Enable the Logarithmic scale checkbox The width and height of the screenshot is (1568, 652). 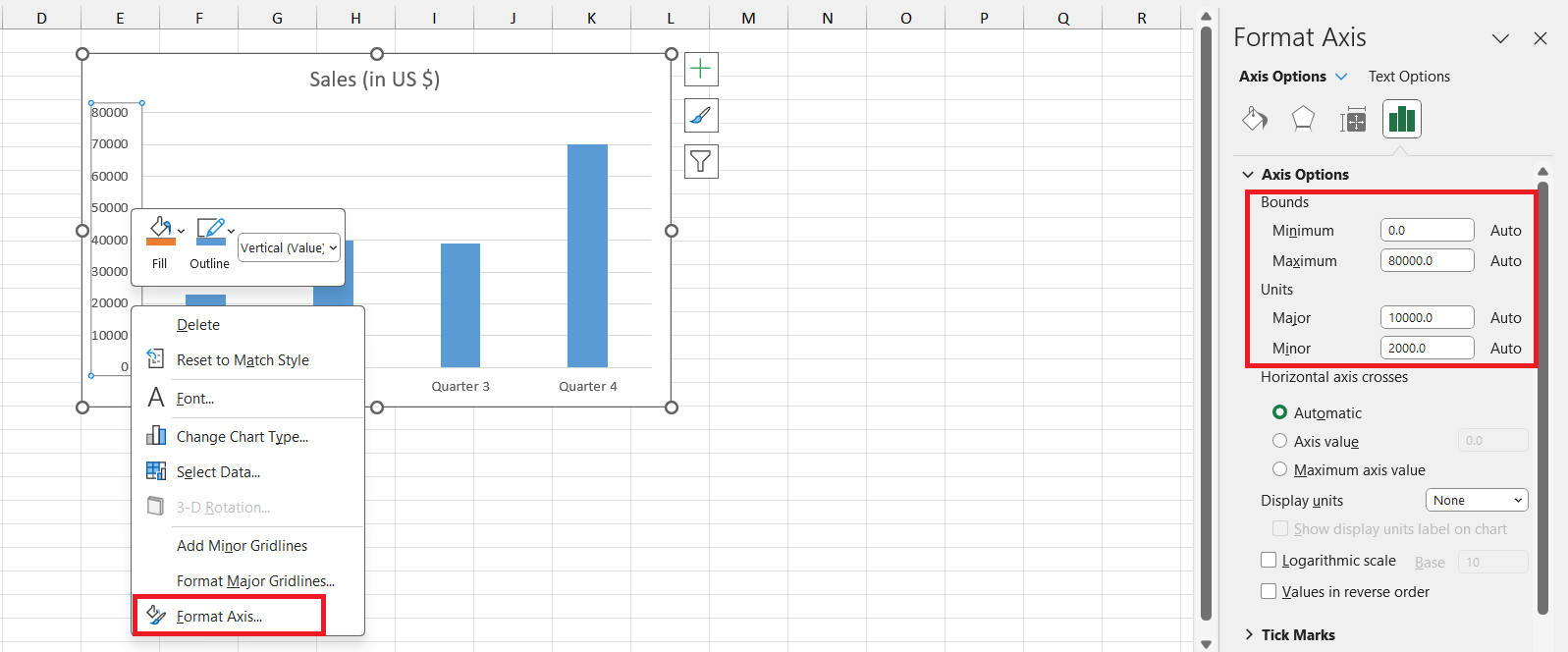(x=1269, y=560)
